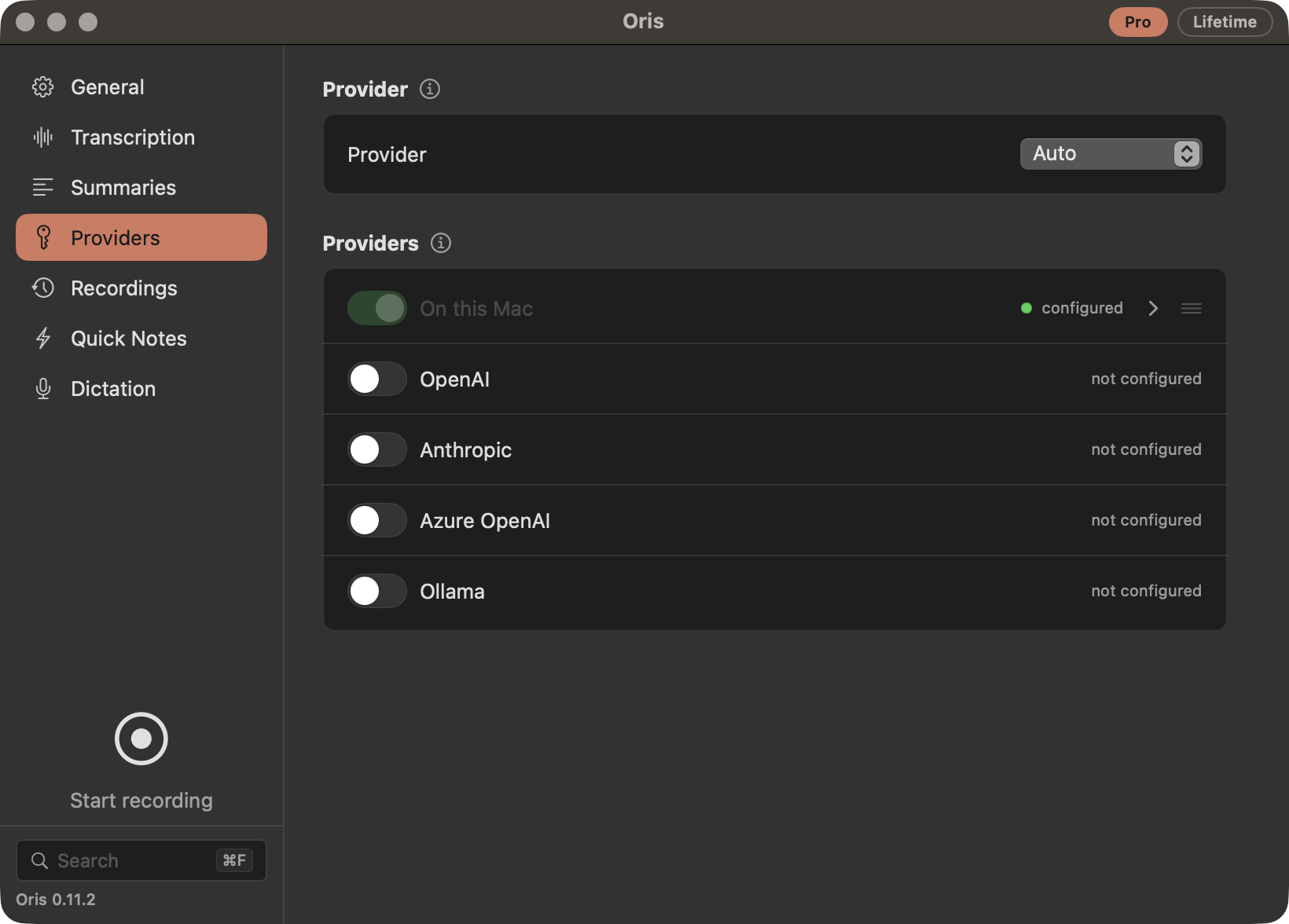Click the search magnifier icon
The height and width of the screenshot is (924, 1289).
coord(39,860)
